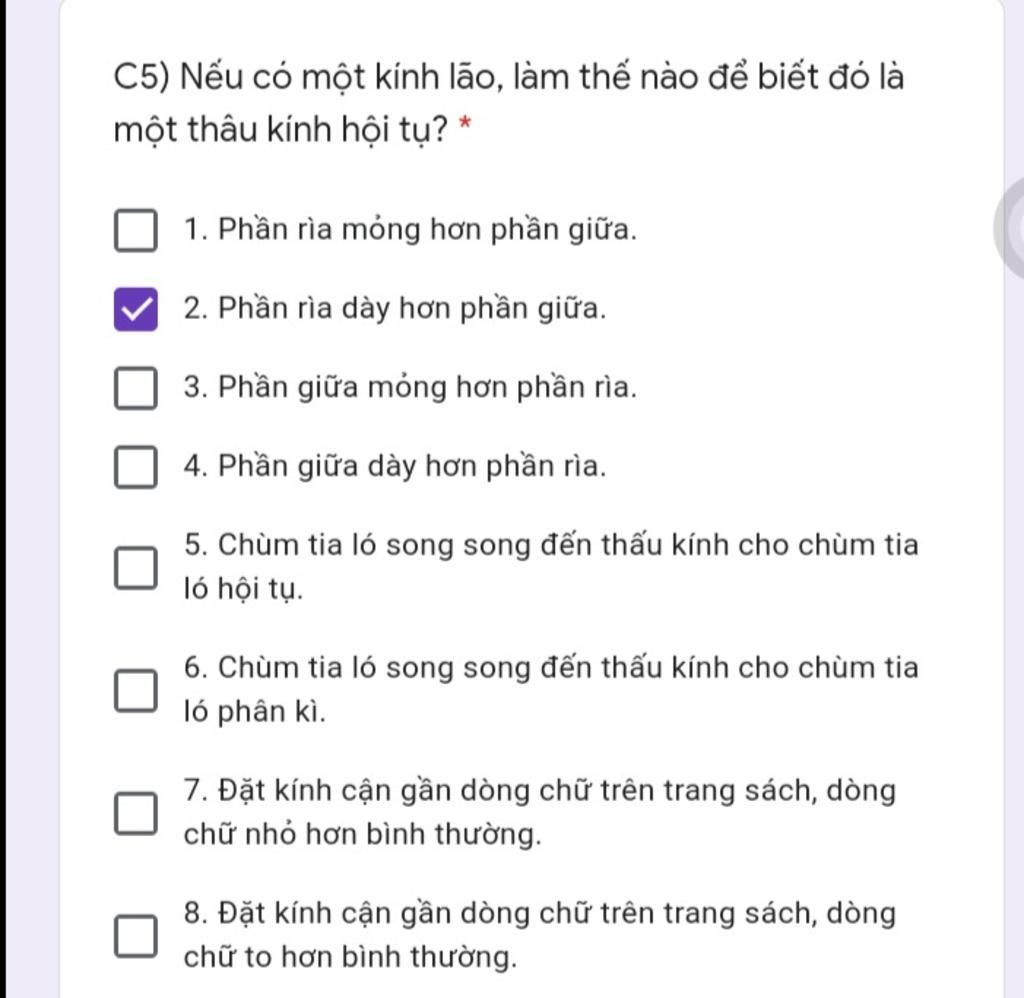1024x998 pixels.
Task: Check box 7 'dòng chữ nhỏ hơn bình thường'
Action: 136,813
